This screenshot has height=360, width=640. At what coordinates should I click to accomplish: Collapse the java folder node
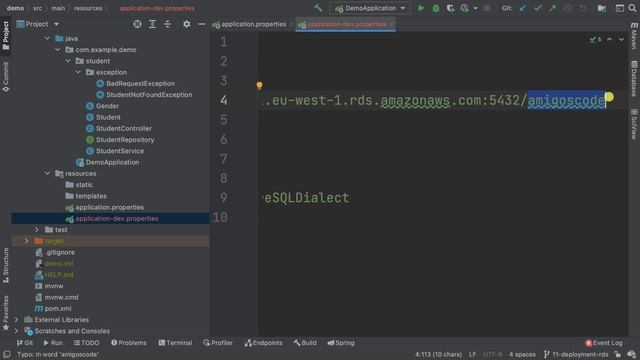(47, 38)
